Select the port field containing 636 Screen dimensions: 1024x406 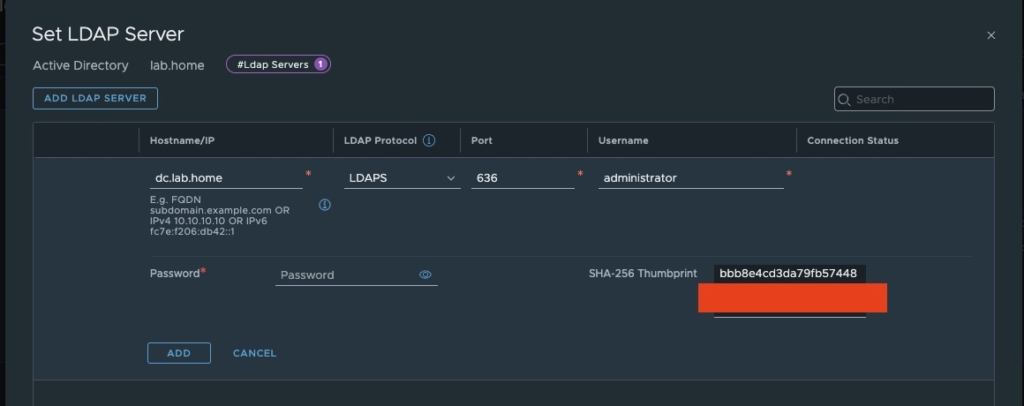pyautogui.click(x=520, y=178)
